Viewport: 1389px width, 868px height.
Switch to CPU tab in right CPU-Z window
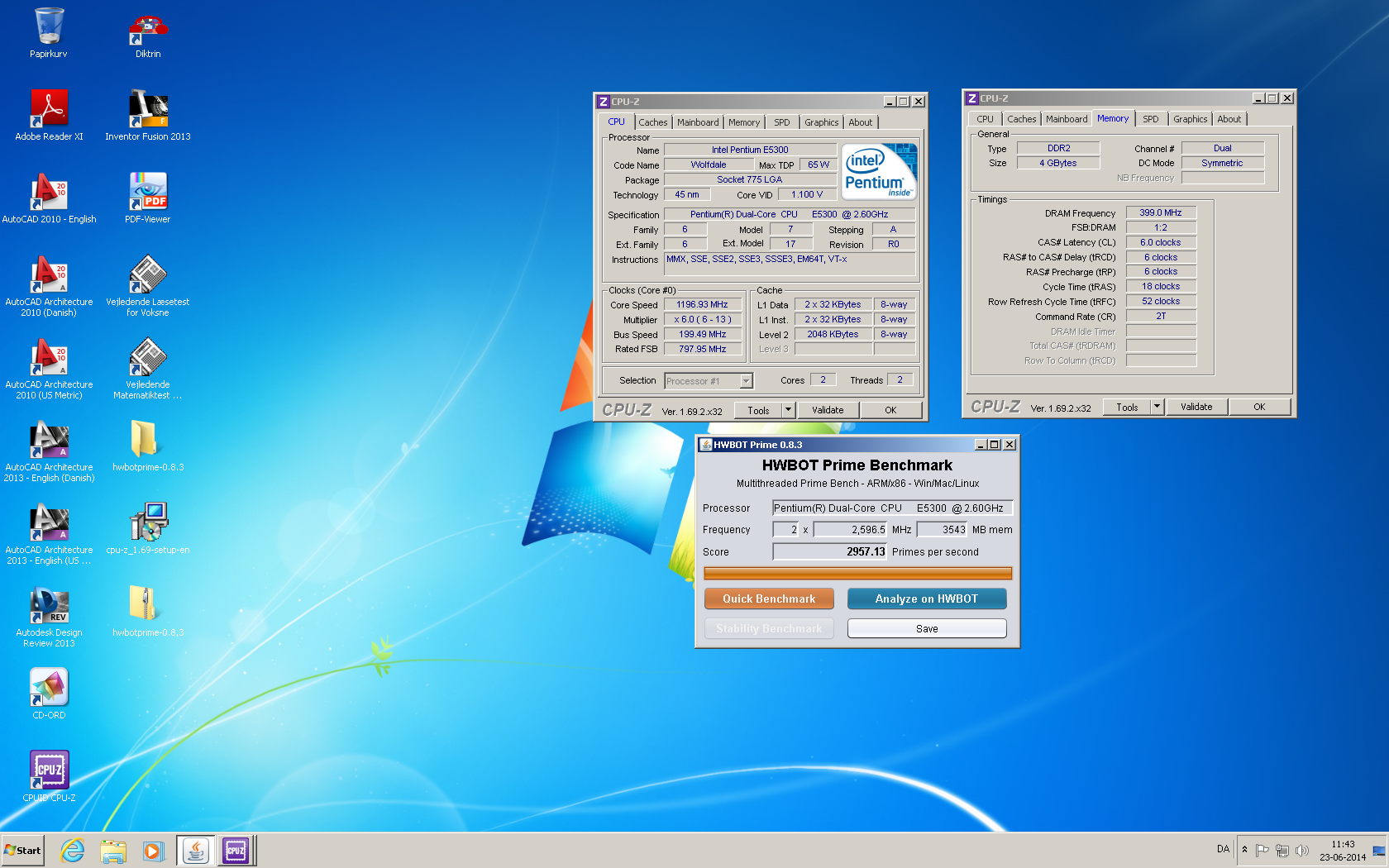pyautogui.click(x=985, y=119)
